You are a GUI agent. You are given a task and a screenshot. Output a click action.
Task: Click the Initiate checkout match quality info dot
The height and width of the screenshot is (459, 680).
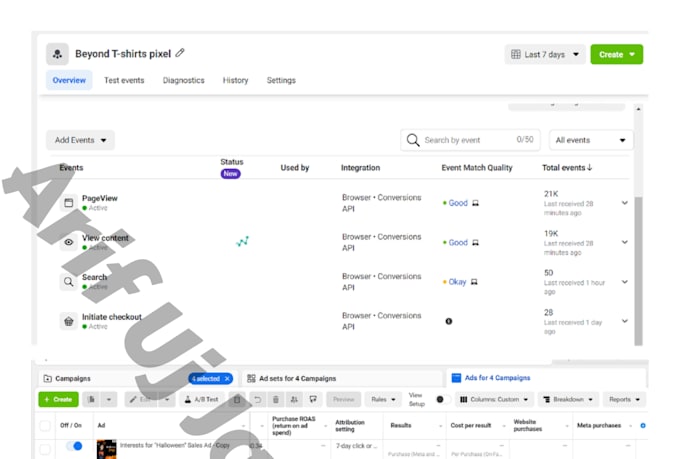[x=449, y=321]
